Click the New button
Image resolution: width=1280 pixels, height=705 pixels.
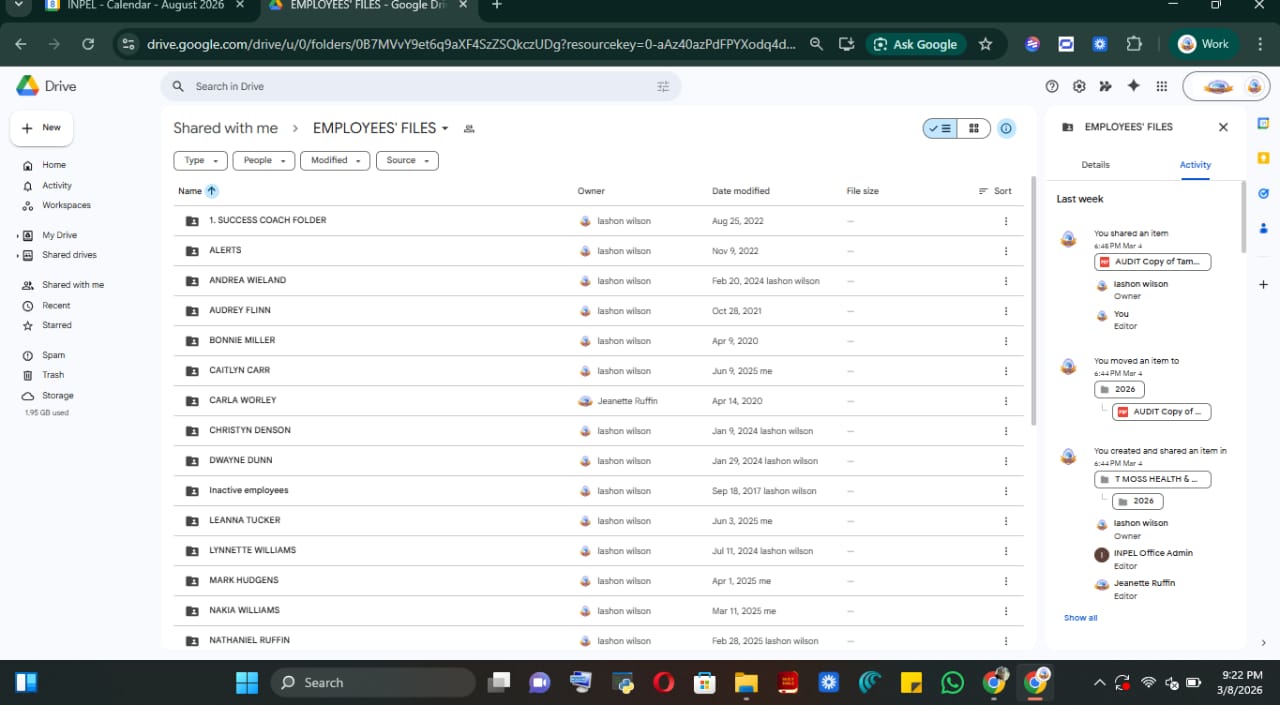coord(42,128)
